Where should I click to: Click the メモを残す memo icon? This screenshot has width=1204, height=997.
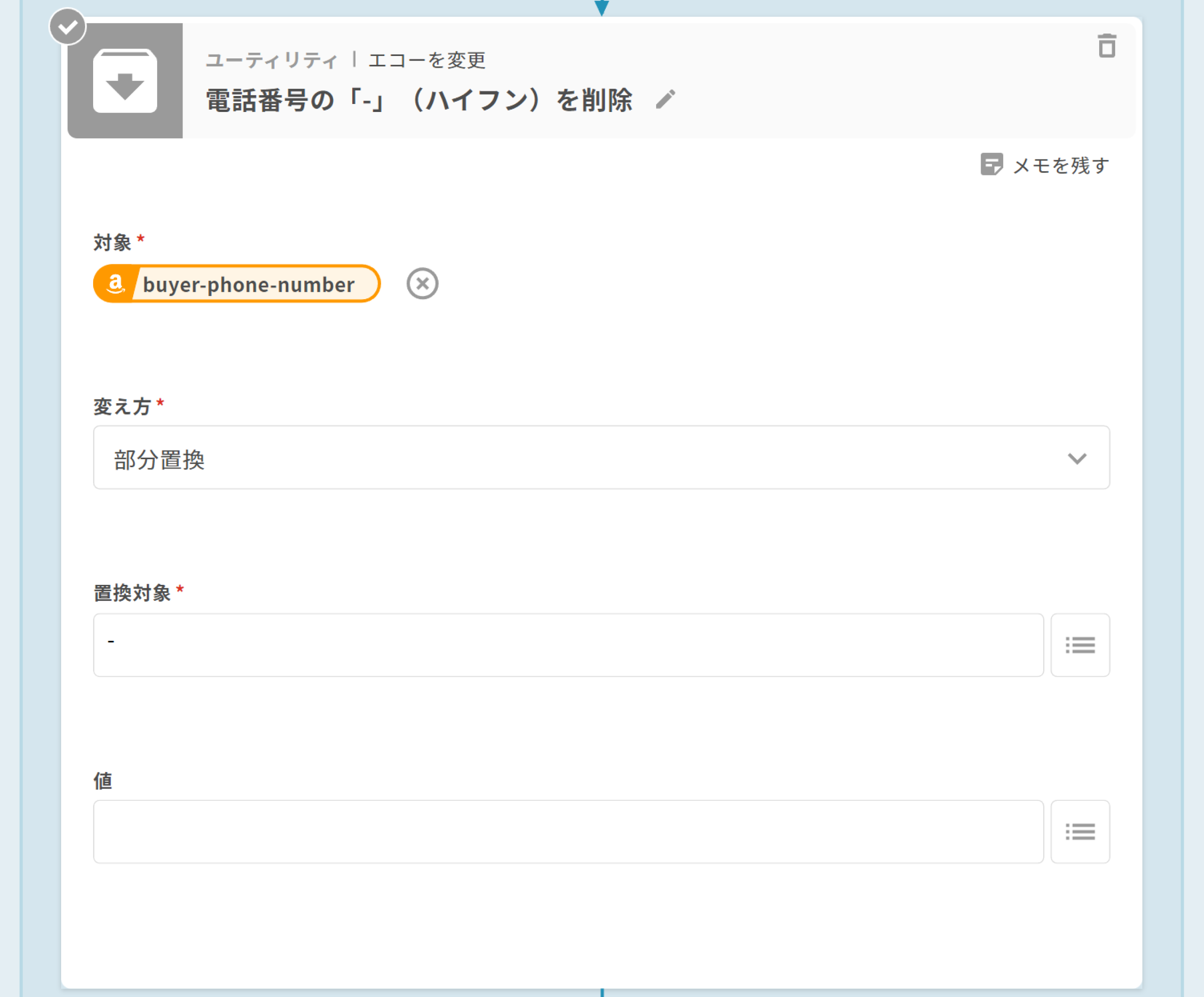click(991, 165)
